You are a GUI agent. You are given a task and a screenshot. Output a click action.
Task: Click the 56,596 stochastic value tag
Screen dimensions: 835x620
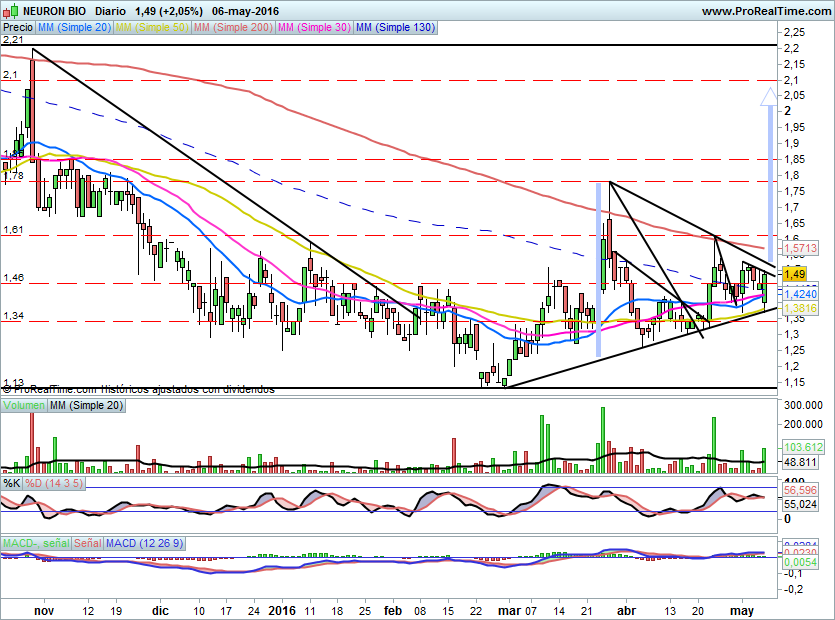tap(801, 491)
